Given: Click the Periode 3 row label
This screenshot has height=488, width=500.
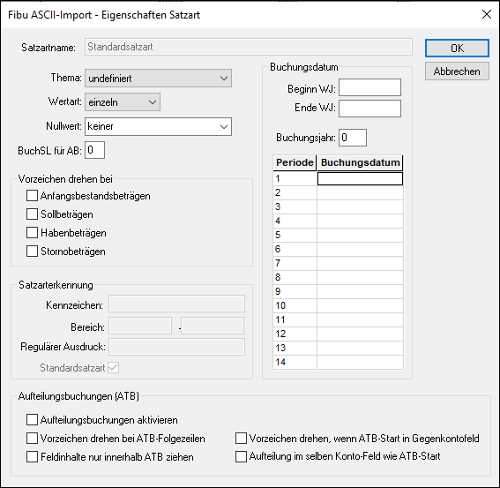Looking at the screenshot, I should pyautogui.click(x=295, y=207).
